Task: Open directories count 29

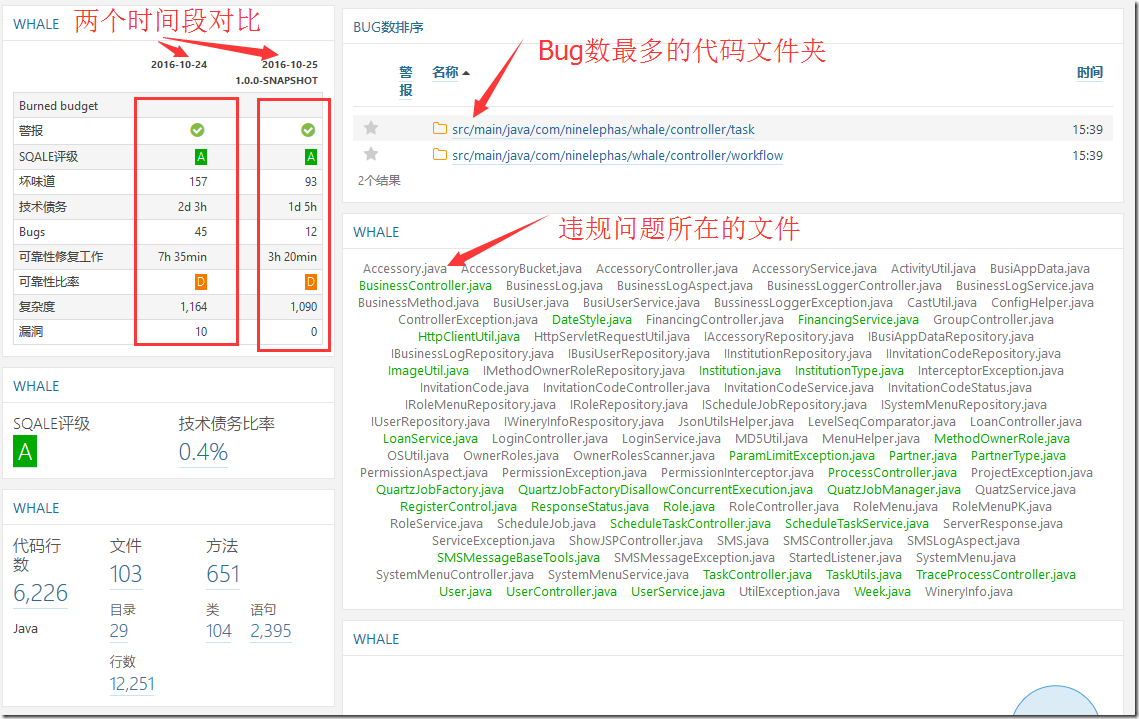Action: point(119,630)
